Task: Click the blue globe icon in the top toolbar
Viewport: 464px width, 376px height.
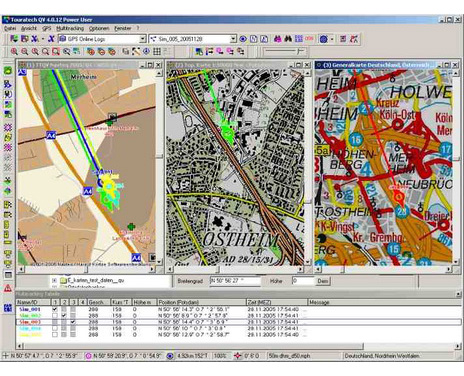Action: (323, 39)
